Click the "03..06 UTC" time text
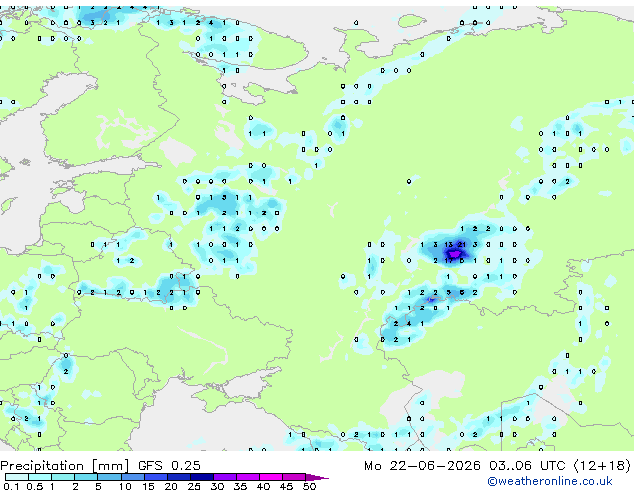Image resolution: width=634 pixels, height=490 pixels. click(x=527, y=465)
